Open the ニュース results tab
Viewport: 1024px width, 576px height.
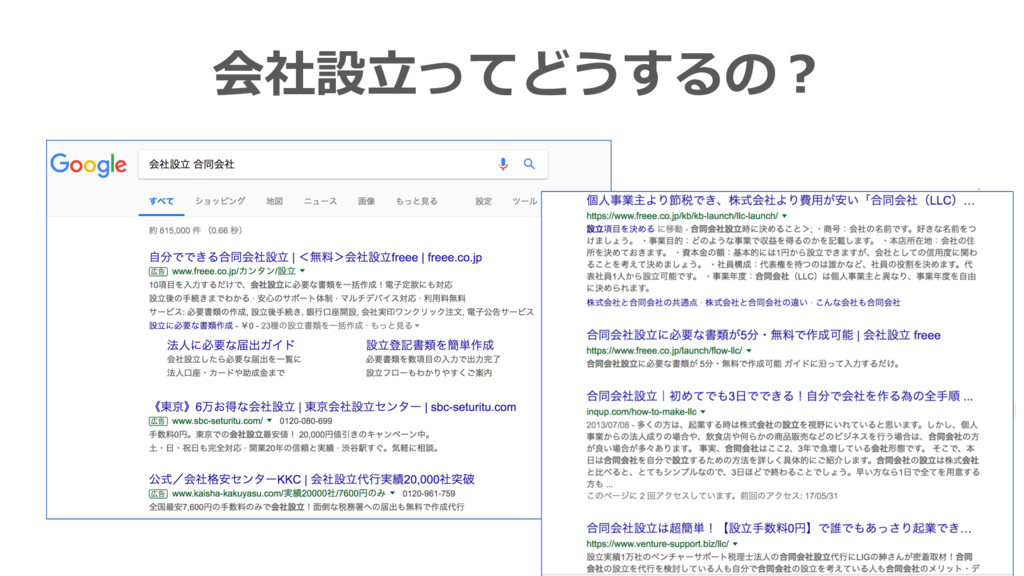coord(320,201)
